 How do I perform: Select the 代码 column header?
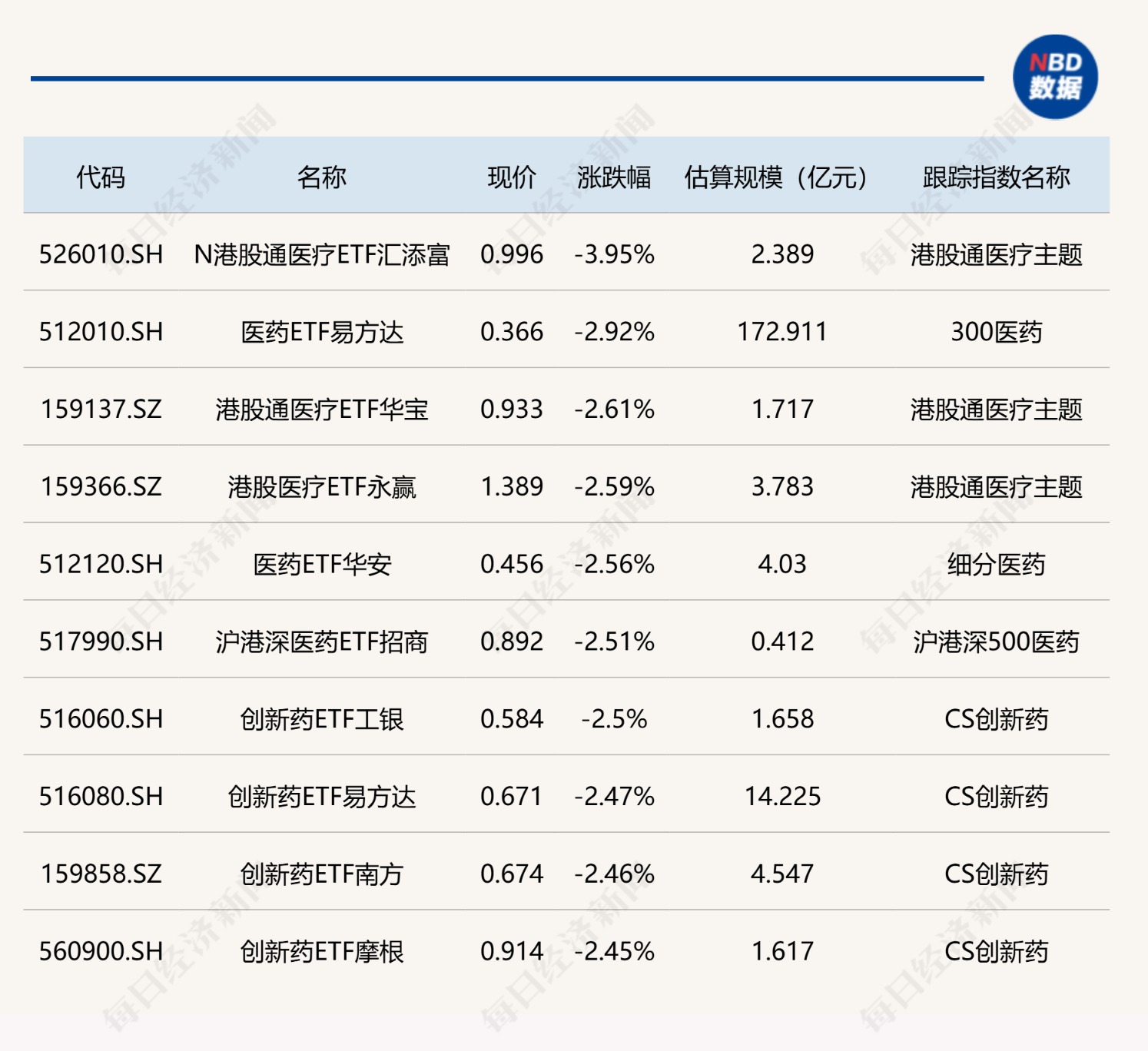click(101, 177)
